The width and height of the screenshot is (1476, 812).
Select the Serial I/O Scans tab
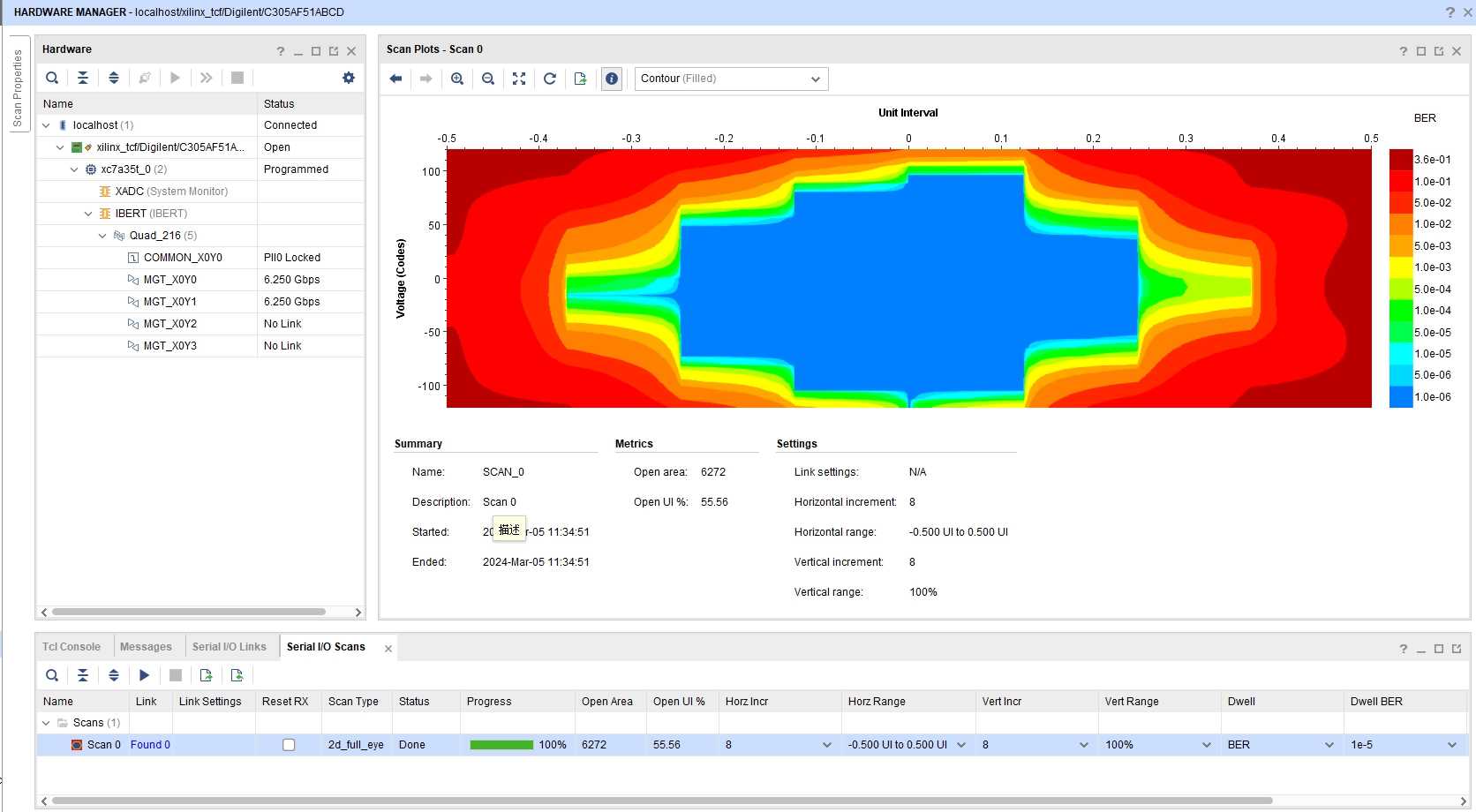click(326, 647)
